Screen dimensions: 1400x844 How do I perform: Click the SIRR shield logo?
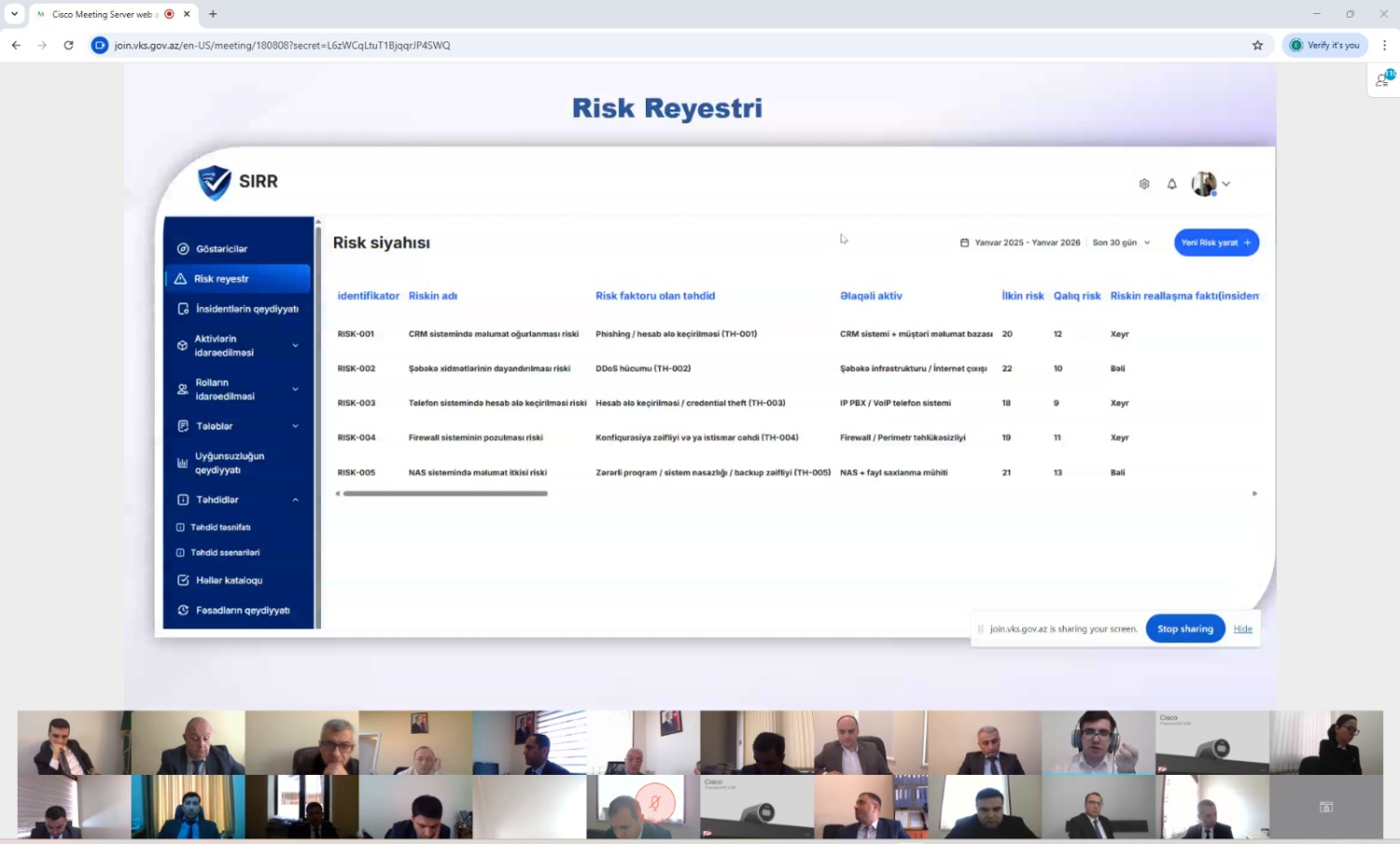(x=215, y=182)
